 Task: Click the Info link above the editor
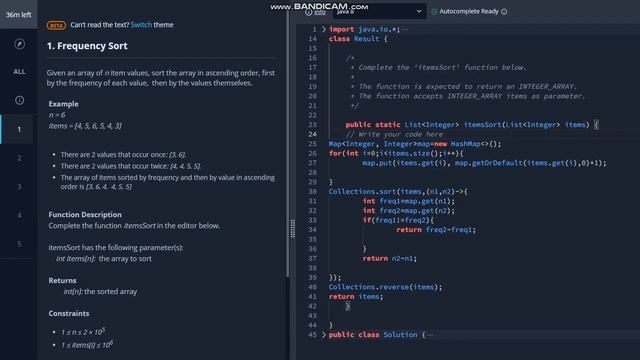click(x=316, y=12)
